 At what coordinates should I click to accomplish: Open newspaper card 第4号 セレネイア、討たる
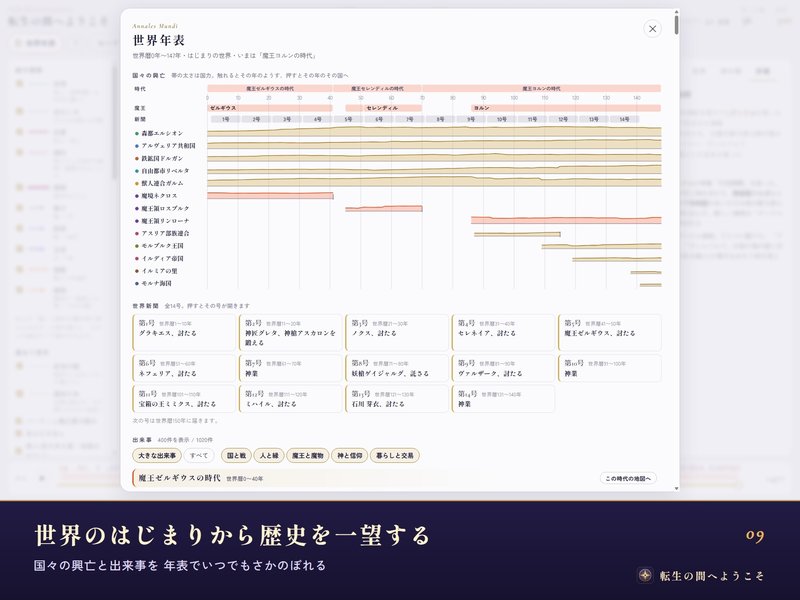pos(503,333)
